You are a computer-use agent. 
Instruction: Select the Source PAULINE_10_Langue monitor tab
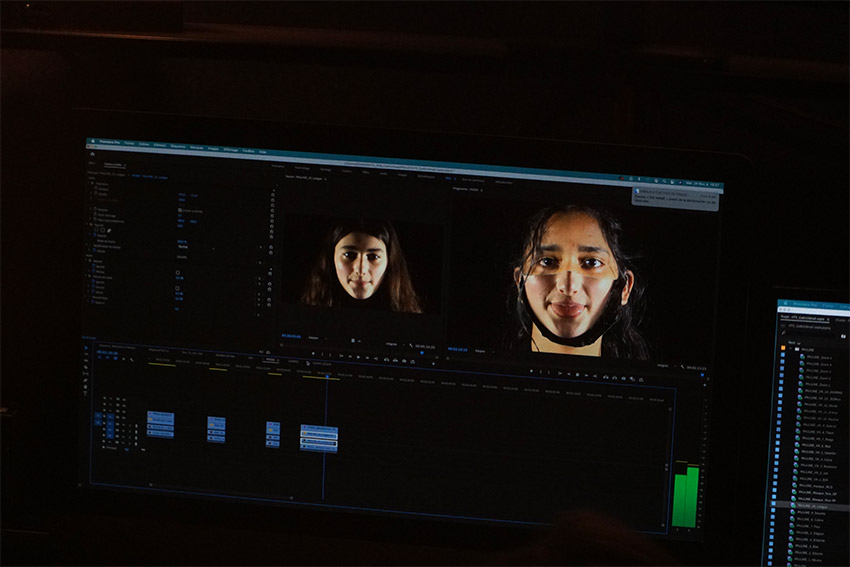pos(306,178)
